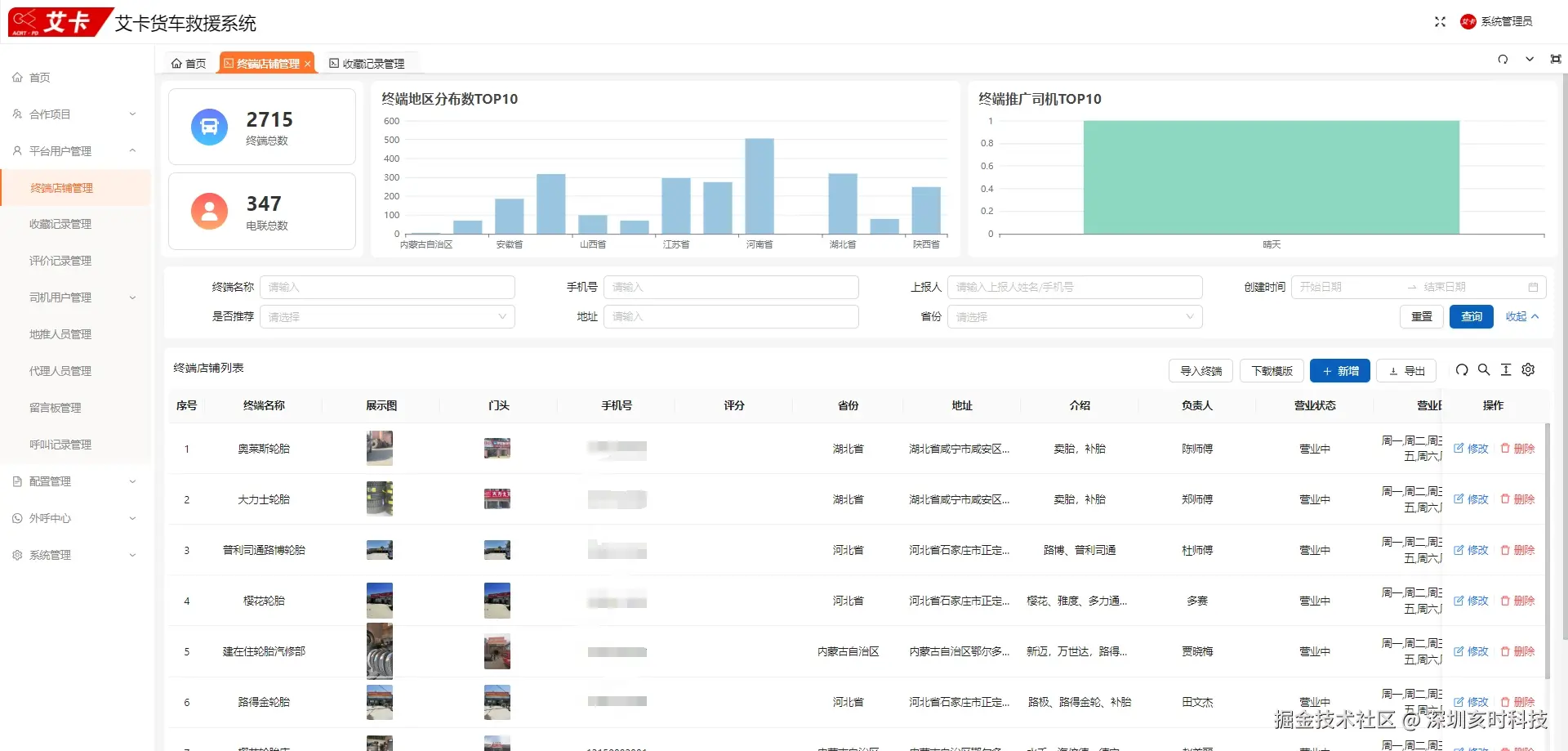Click the blue 新增 button
The width and height of the screenshot is (1568, 751).
pos(1340,371)
